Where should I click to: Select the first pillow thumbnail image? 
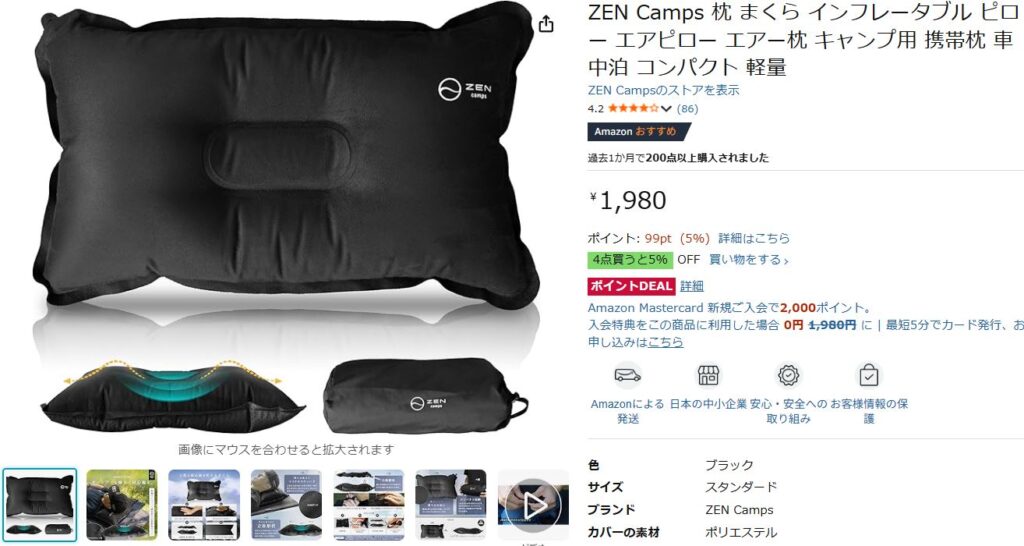pos(39,504)
